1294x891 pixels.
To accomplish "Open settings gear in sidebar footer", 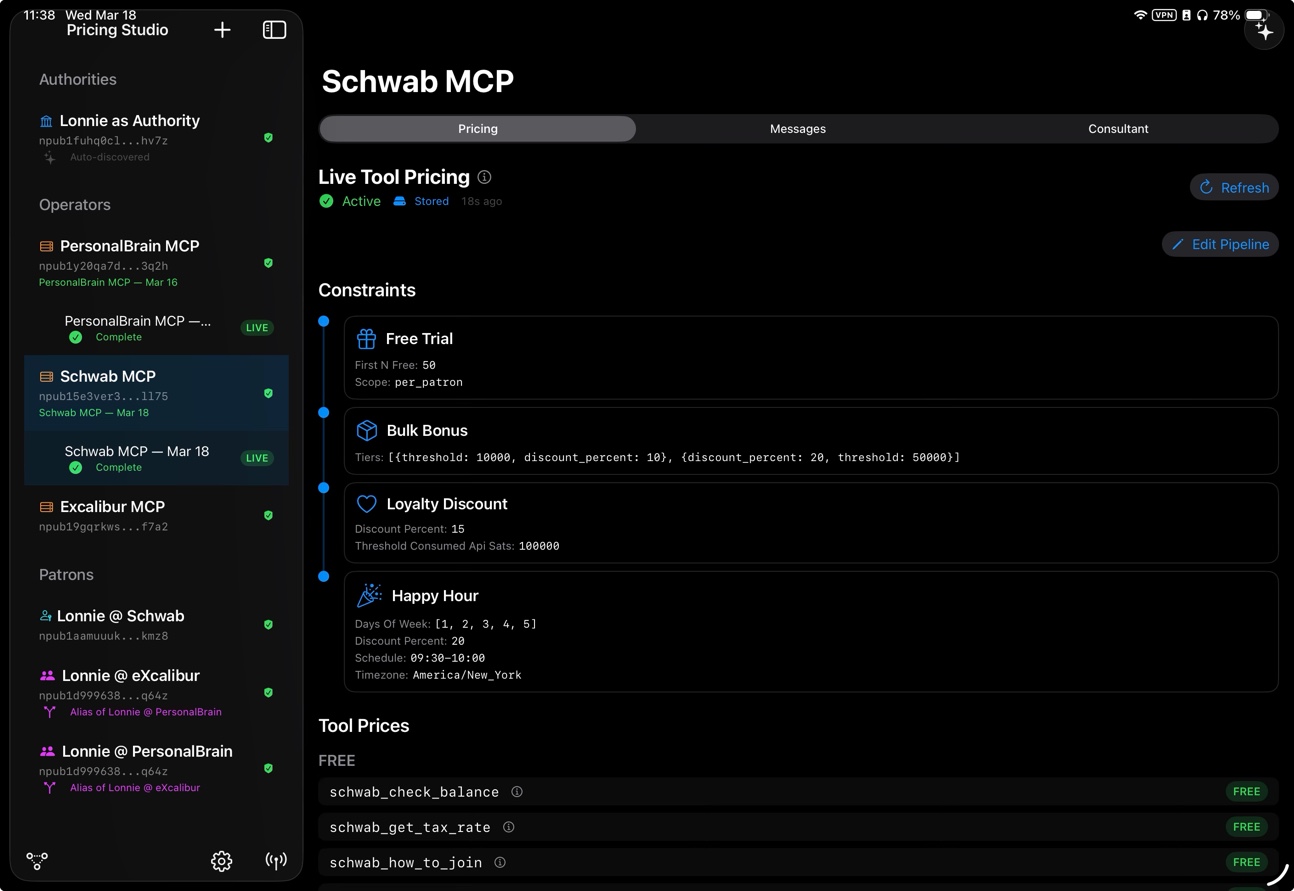I will (x=221, y=860).
